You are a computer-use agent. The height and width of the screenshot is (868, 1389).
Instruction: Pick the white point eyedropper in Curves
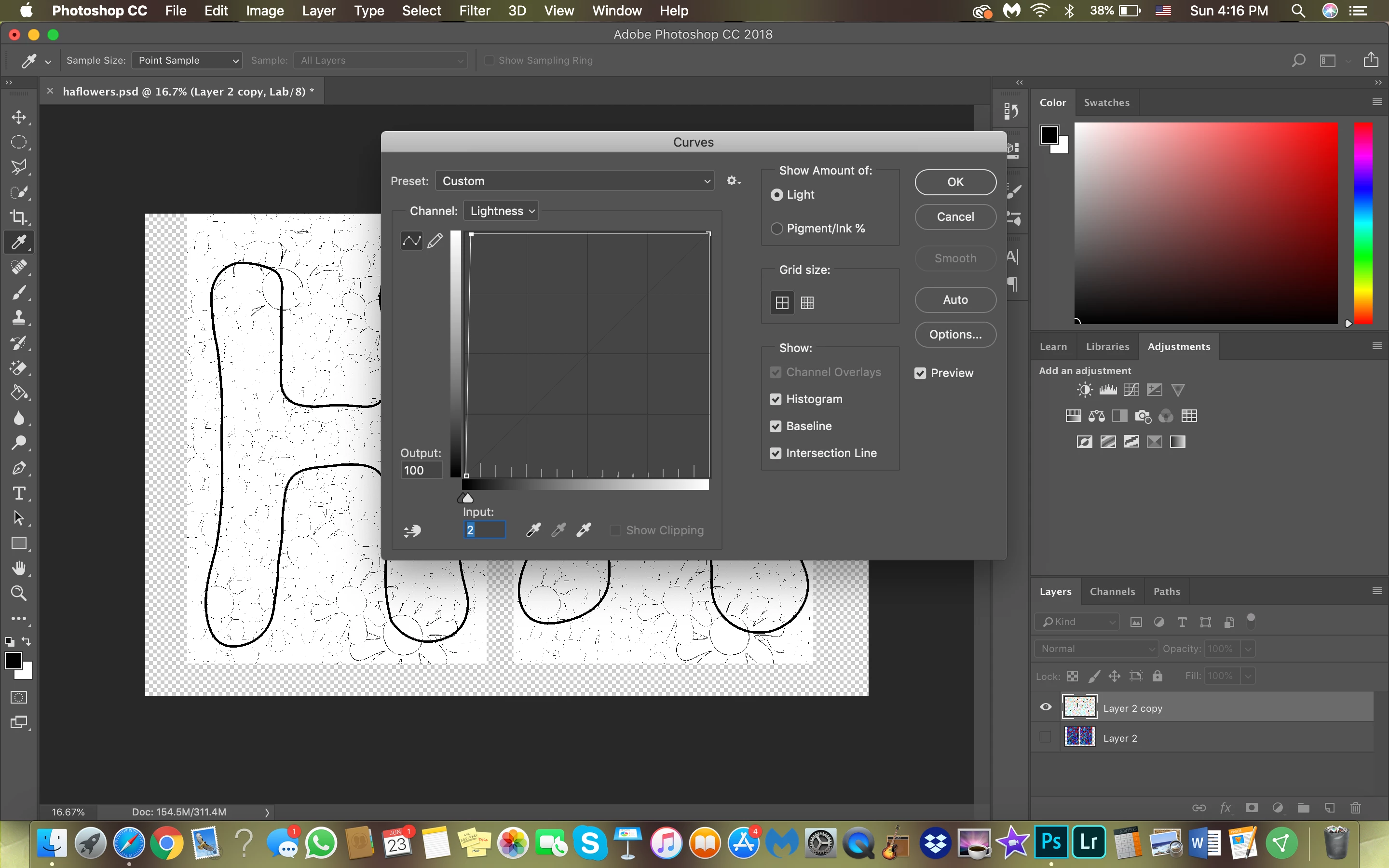pos(584,530)
